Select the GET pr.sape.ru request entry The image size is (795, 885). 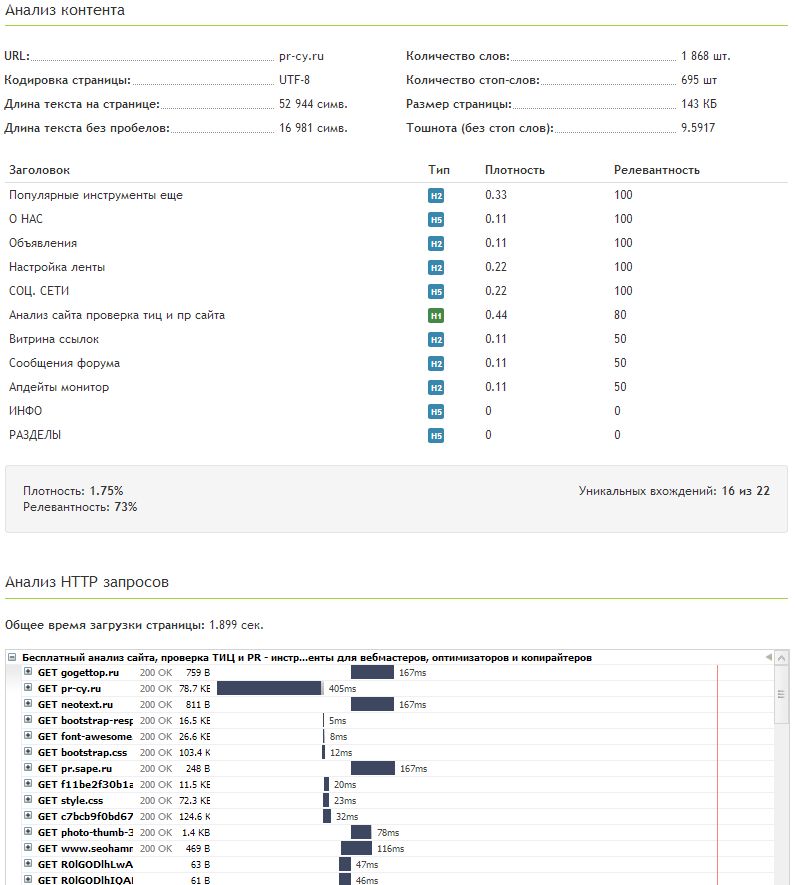click(75, 768)
